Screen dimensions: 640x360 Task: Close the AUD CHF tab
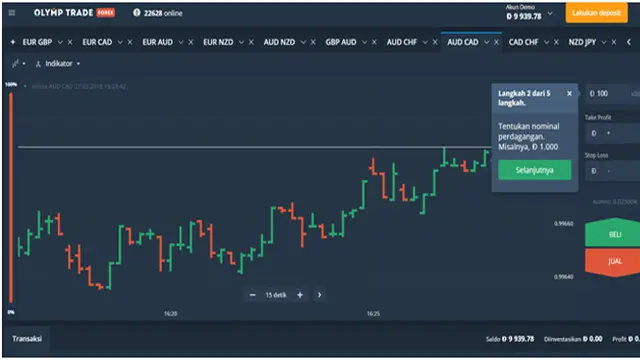click(435, 42)
